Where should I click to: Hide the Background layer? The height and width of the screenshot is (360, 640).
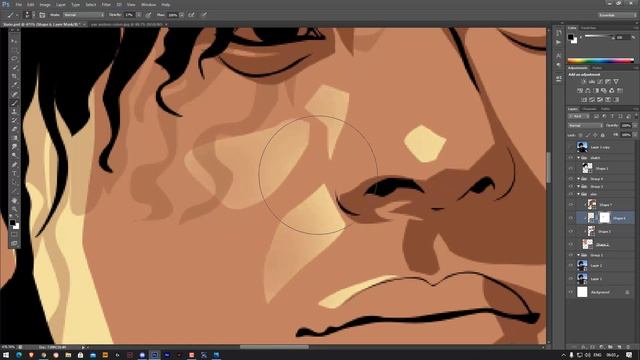pos(571,292)
